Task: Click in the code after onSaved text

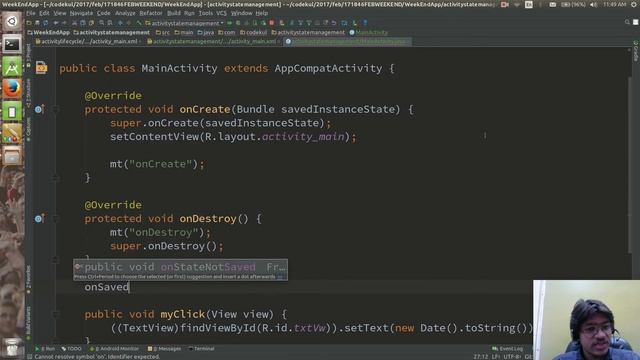Action: coord(129,287)
